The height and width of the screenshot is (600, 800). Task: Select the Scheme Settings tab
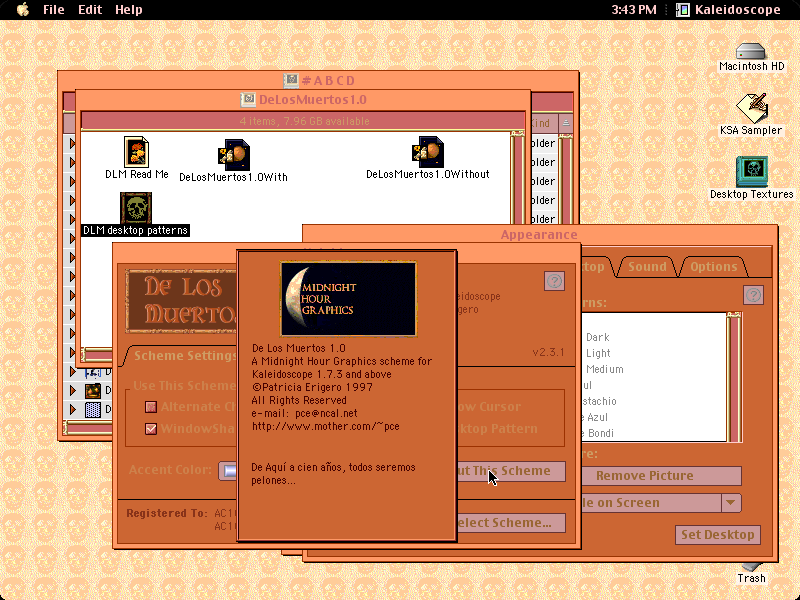tap(184, 356)
